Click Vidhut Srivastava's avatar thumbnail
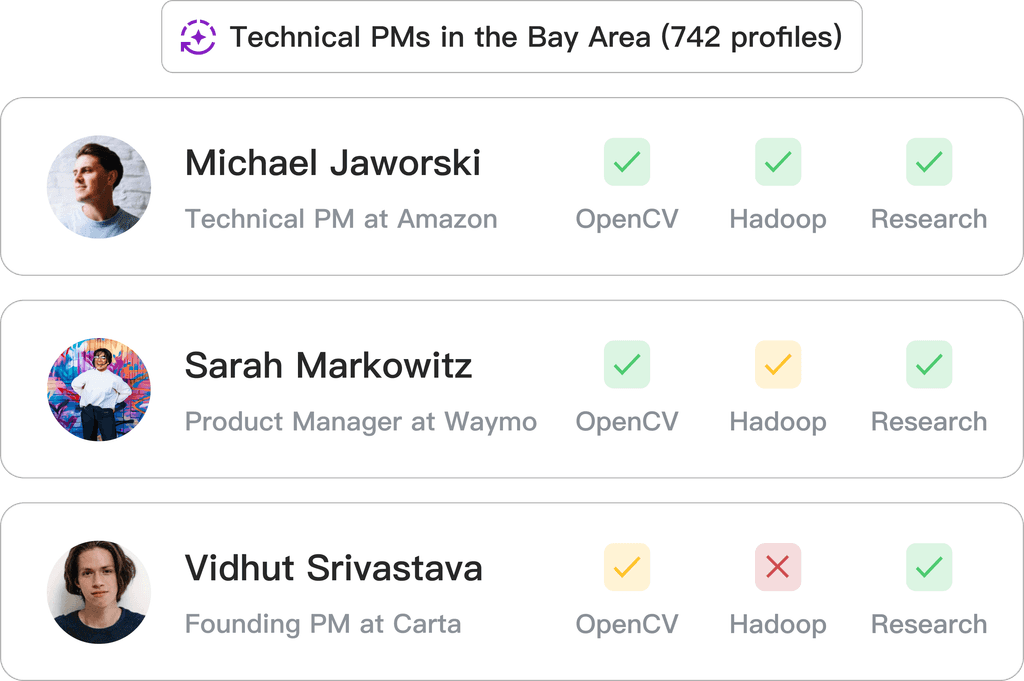Viewport: 1024px width, 681px height. [x=98, y=590]
